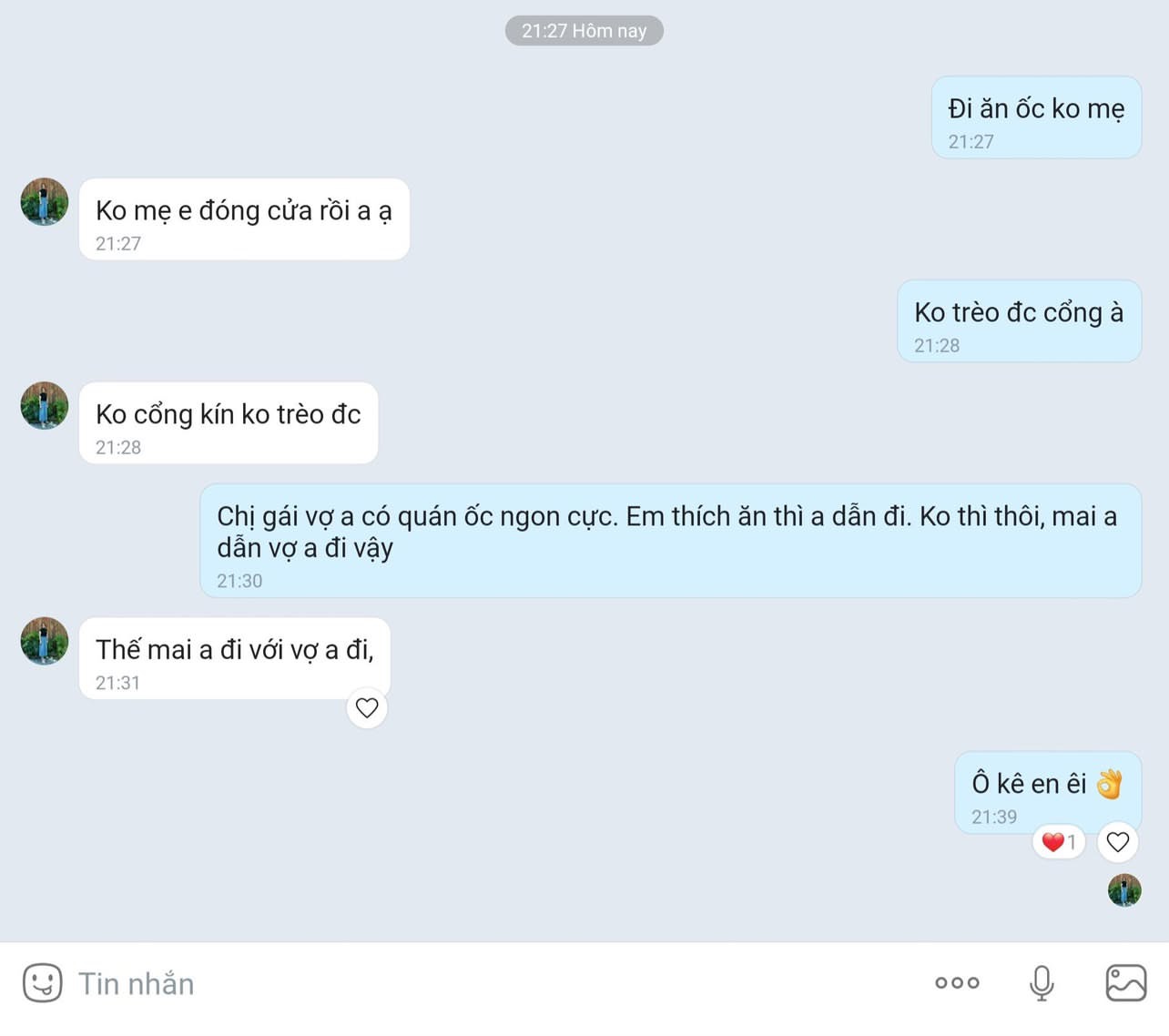This screenshot has height=1036, width=1169.
Task: Click the '21:27 Hôm nay' date label
Action: coord(584,31)
